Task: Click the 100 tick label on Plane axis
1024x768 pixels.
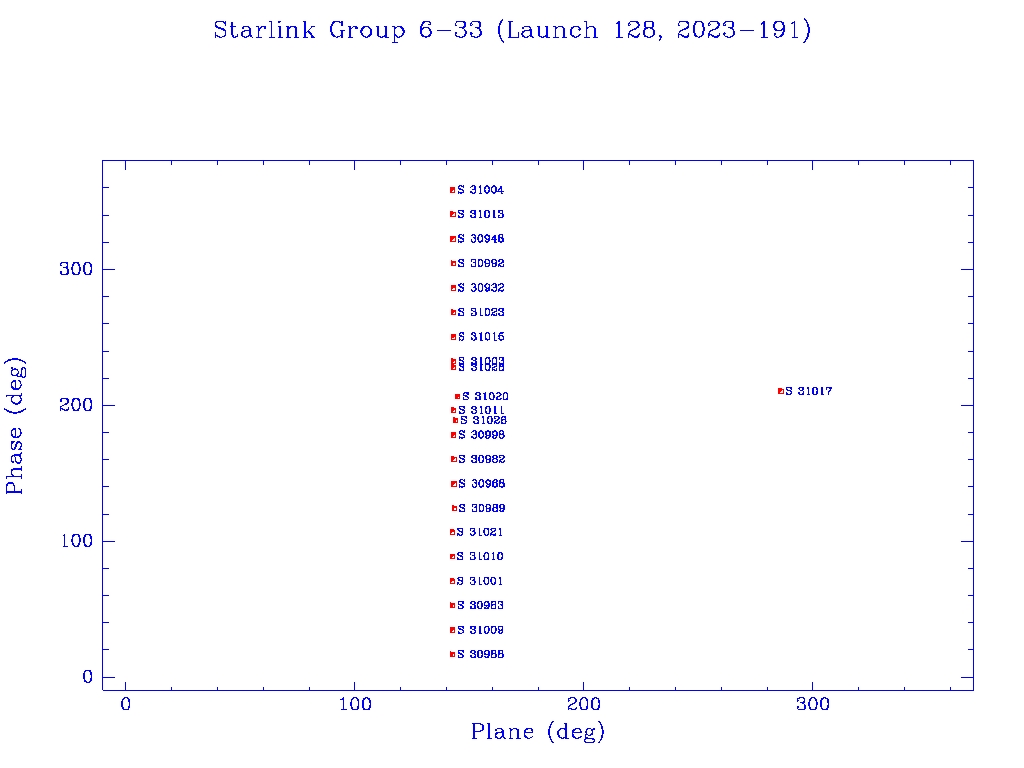Action: coord(355,705)
